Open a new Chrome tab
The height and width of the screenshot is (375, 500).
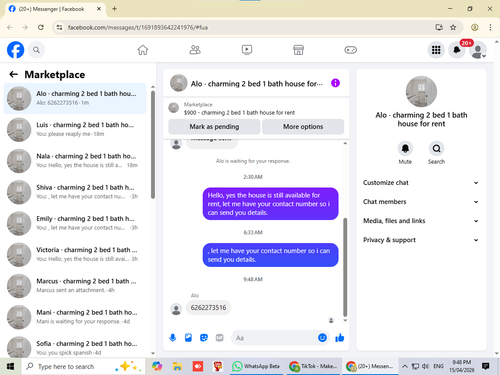114,9
